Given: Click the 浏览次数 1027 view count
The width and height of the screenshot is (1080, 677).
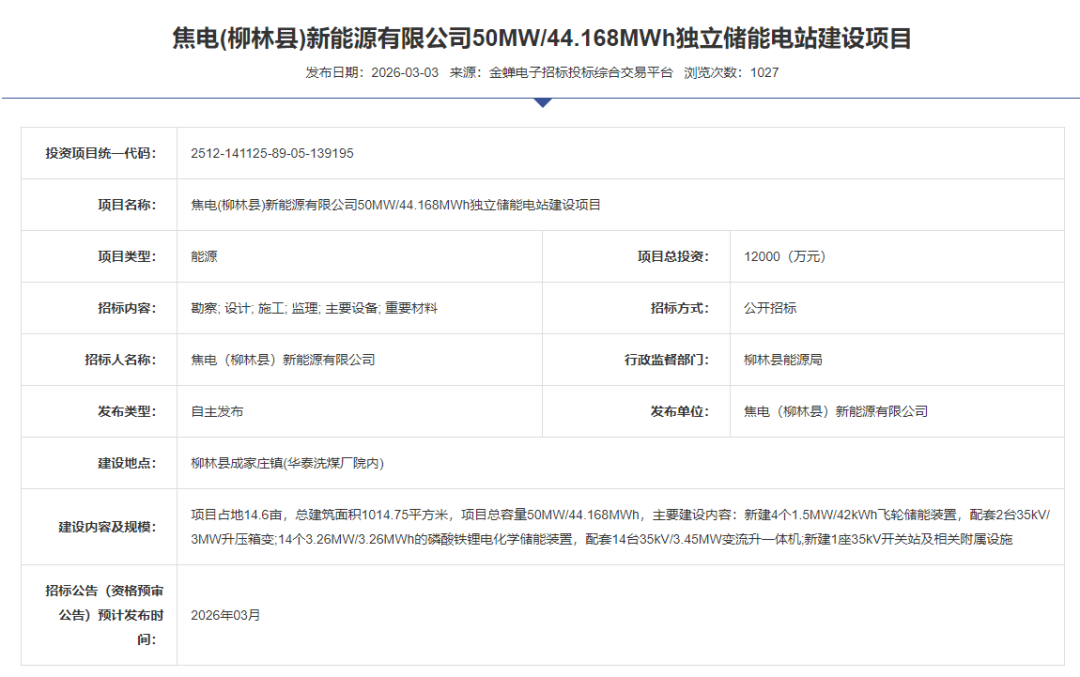Looking at the screenshot, I should pos(731,73).
